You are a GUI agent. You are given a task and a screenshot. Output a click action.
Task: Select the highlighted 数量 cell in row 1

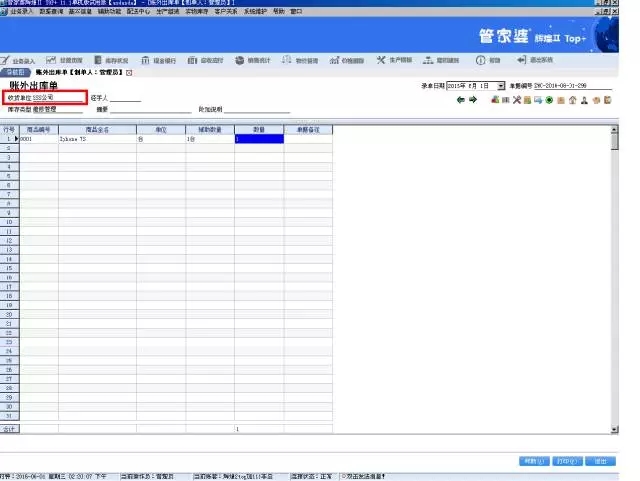click(x=259, y=139)
